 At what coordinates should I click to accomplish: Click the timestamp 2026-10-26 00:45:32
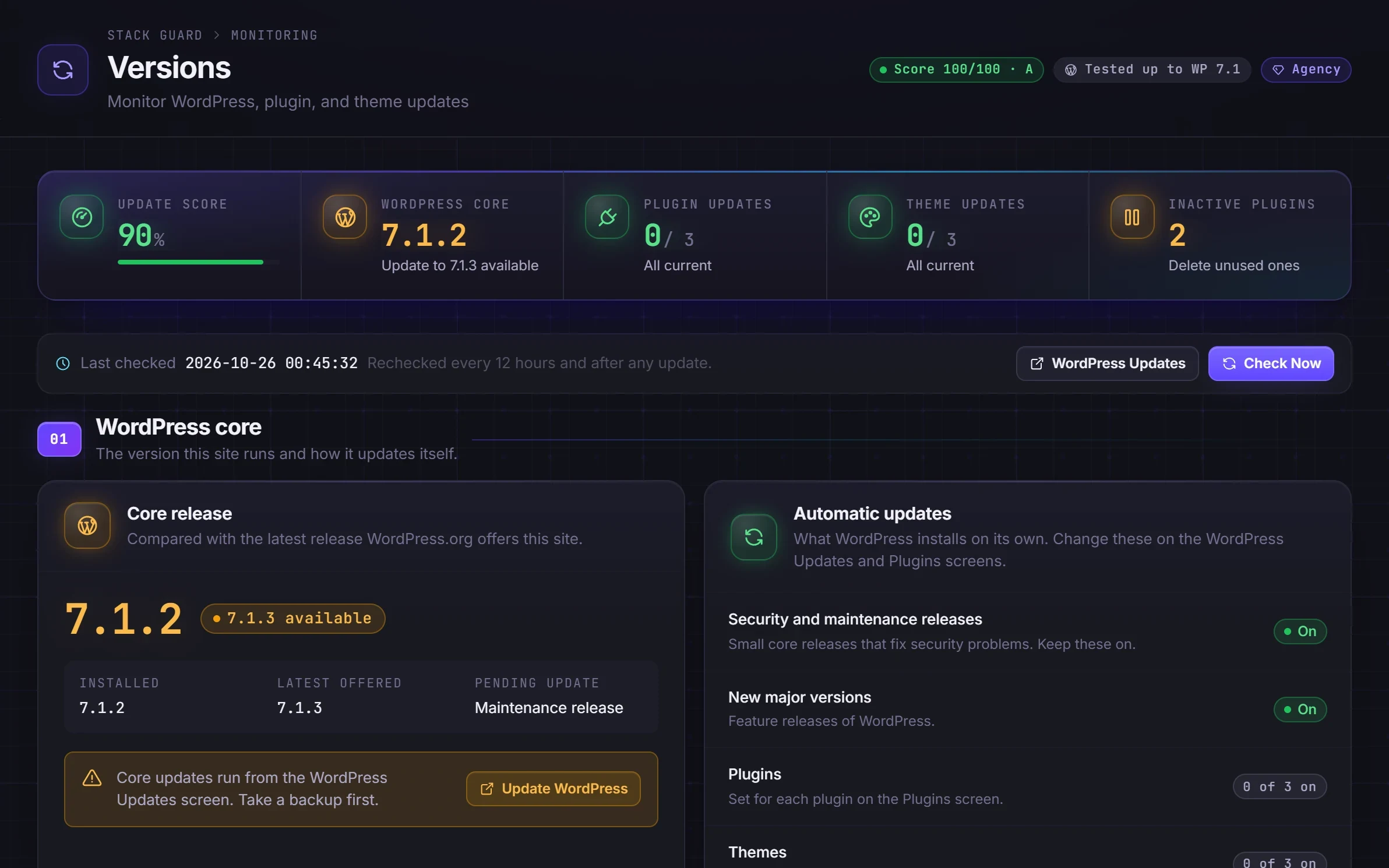pos(272,363)
